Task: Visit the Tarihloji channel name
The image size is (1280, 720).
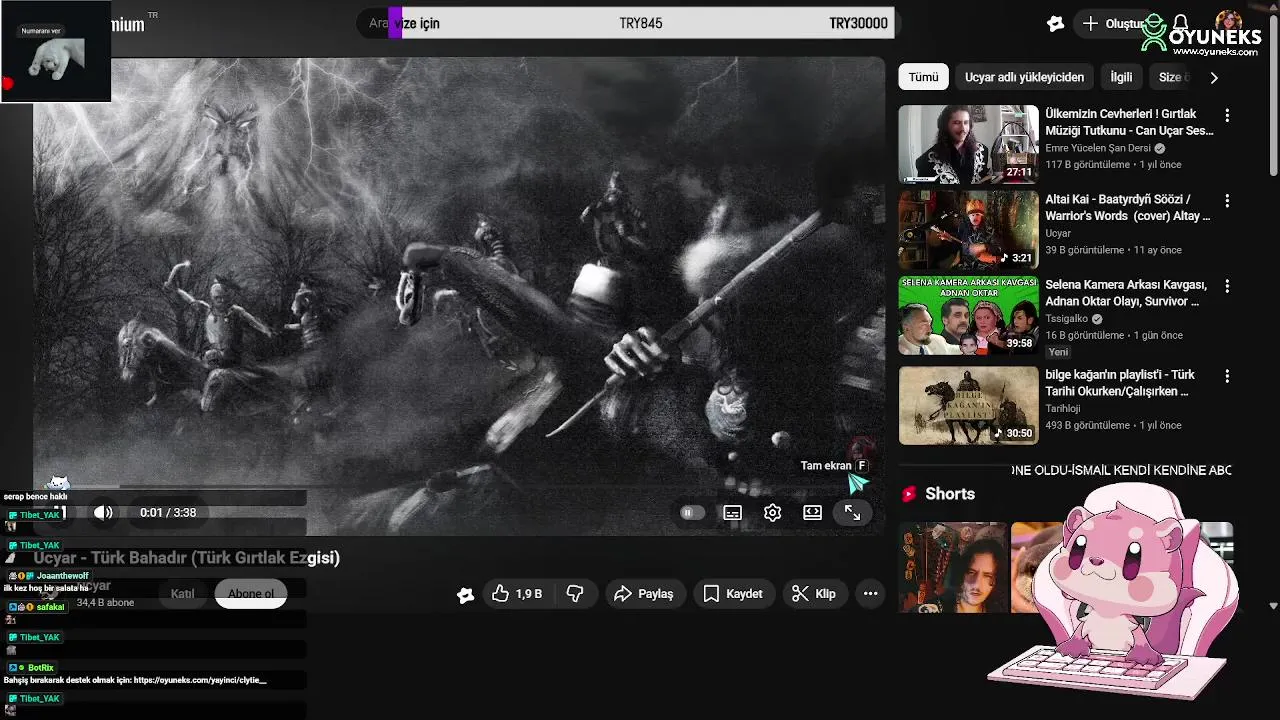Action: point(1062,408)
